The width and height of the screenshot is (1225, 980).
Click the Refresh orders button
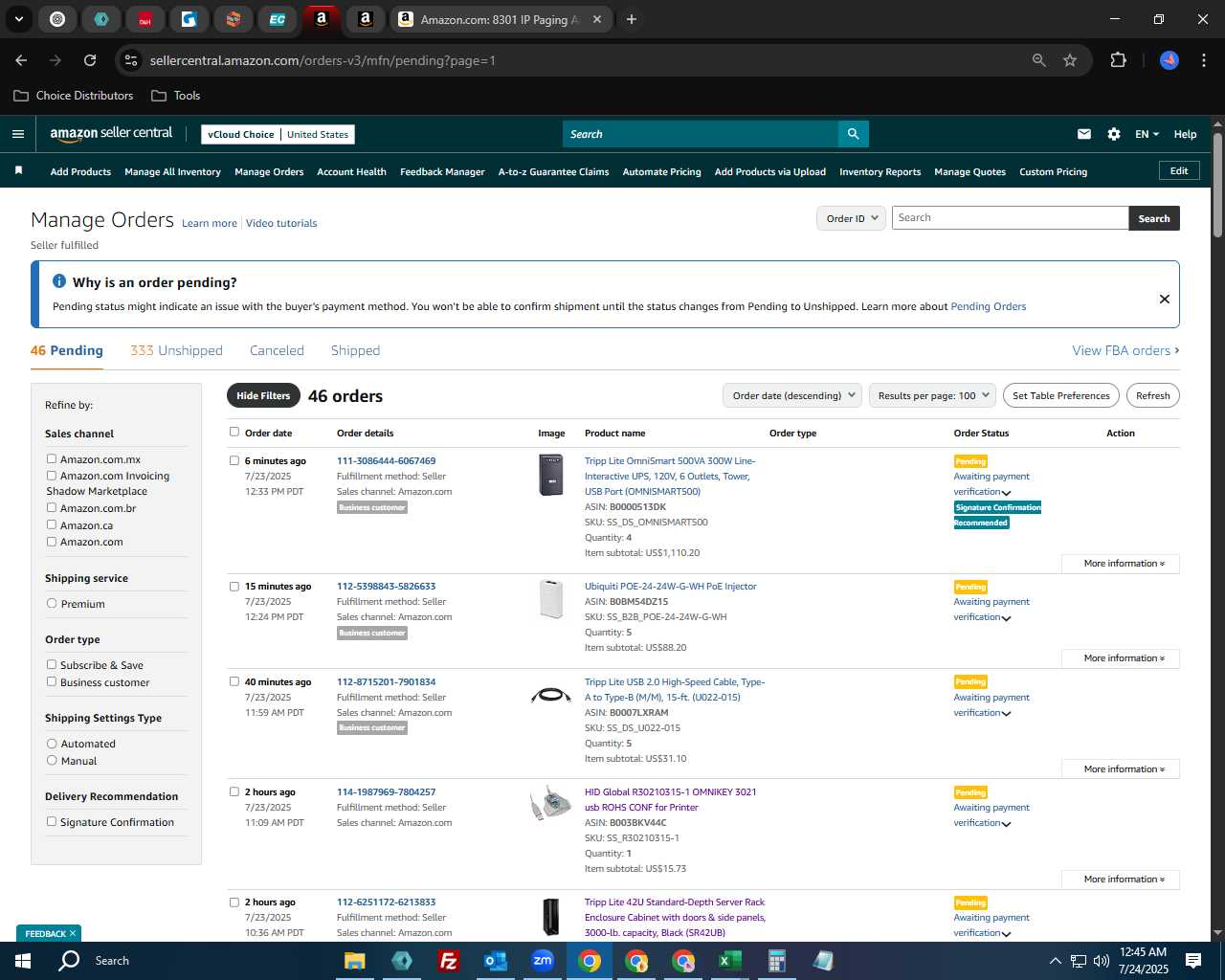(x=1152, y=395)
